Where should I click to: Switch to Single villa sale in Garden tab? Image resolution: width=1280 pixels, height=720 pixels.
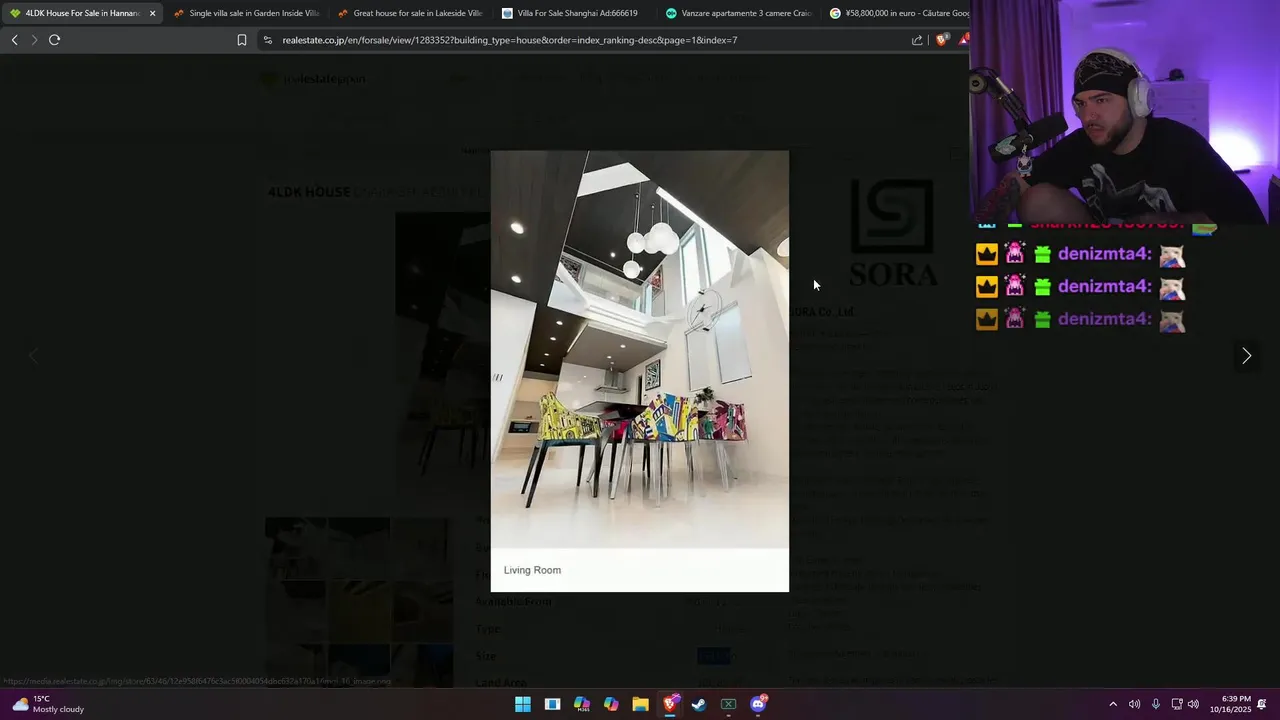click(245, 13)
